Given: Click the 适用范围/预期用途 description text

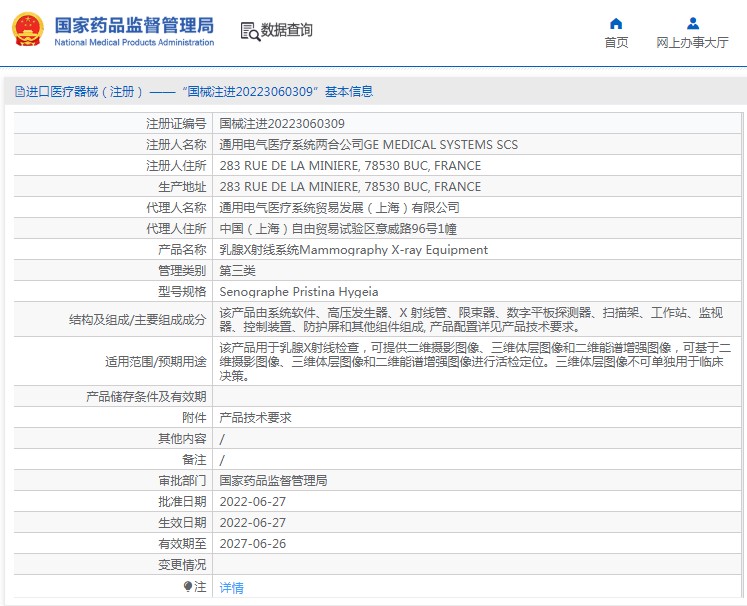Looking at the screenshot, I should point(475,361).
